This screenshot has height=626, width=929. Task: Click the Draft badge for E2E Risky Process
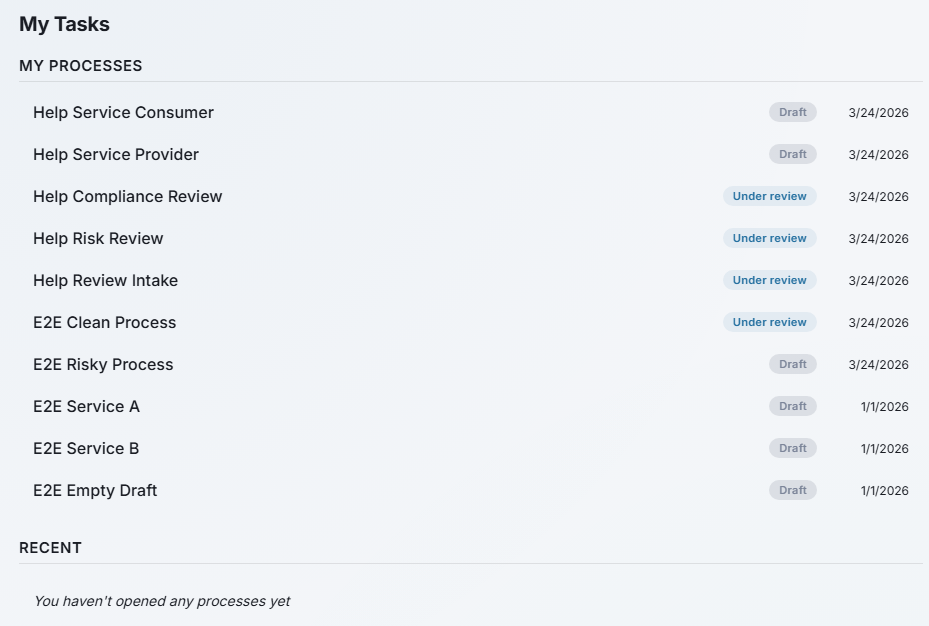792,364
